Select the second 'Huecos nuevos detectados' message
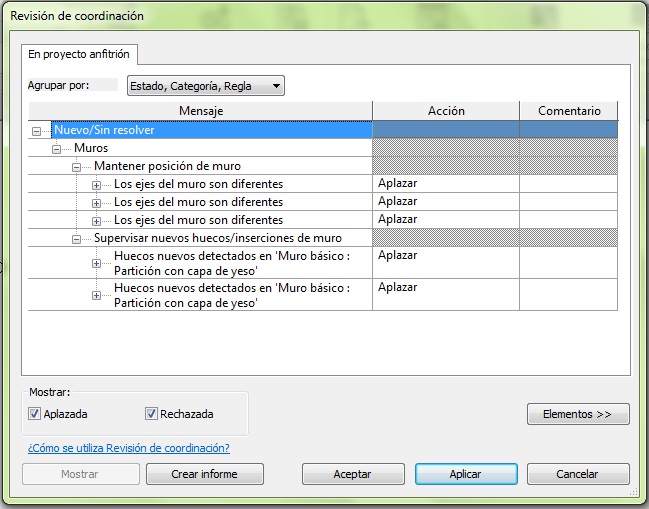 coord(232,294)
